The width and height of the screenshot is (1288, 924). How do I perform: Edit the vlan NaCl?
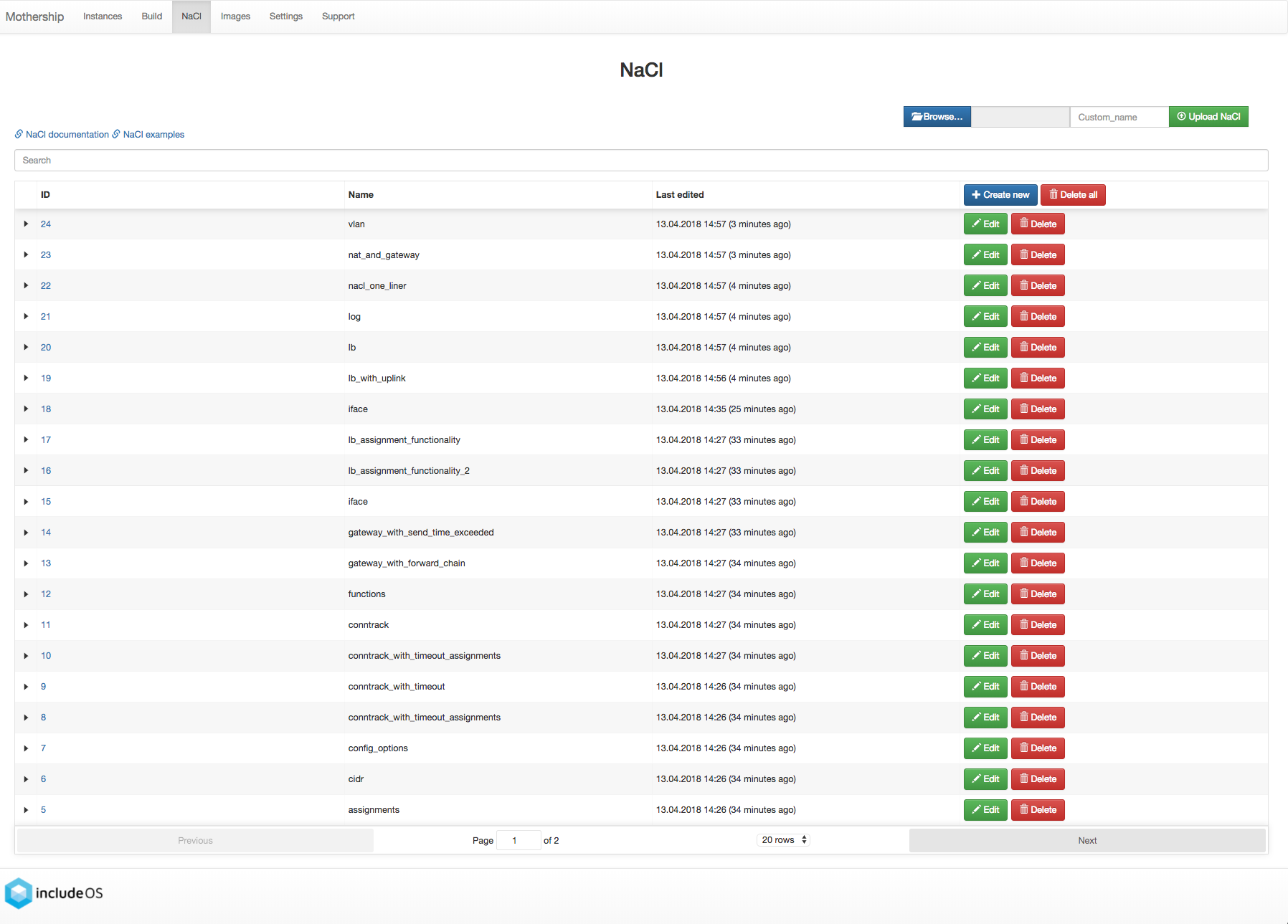(985, 224)
